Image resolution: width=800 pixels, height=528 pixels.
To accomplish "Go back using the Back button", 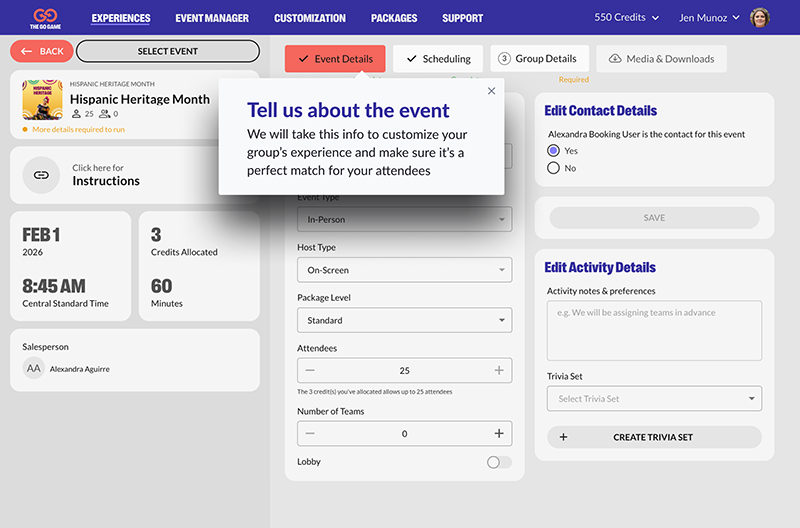I will coord(41,51).
